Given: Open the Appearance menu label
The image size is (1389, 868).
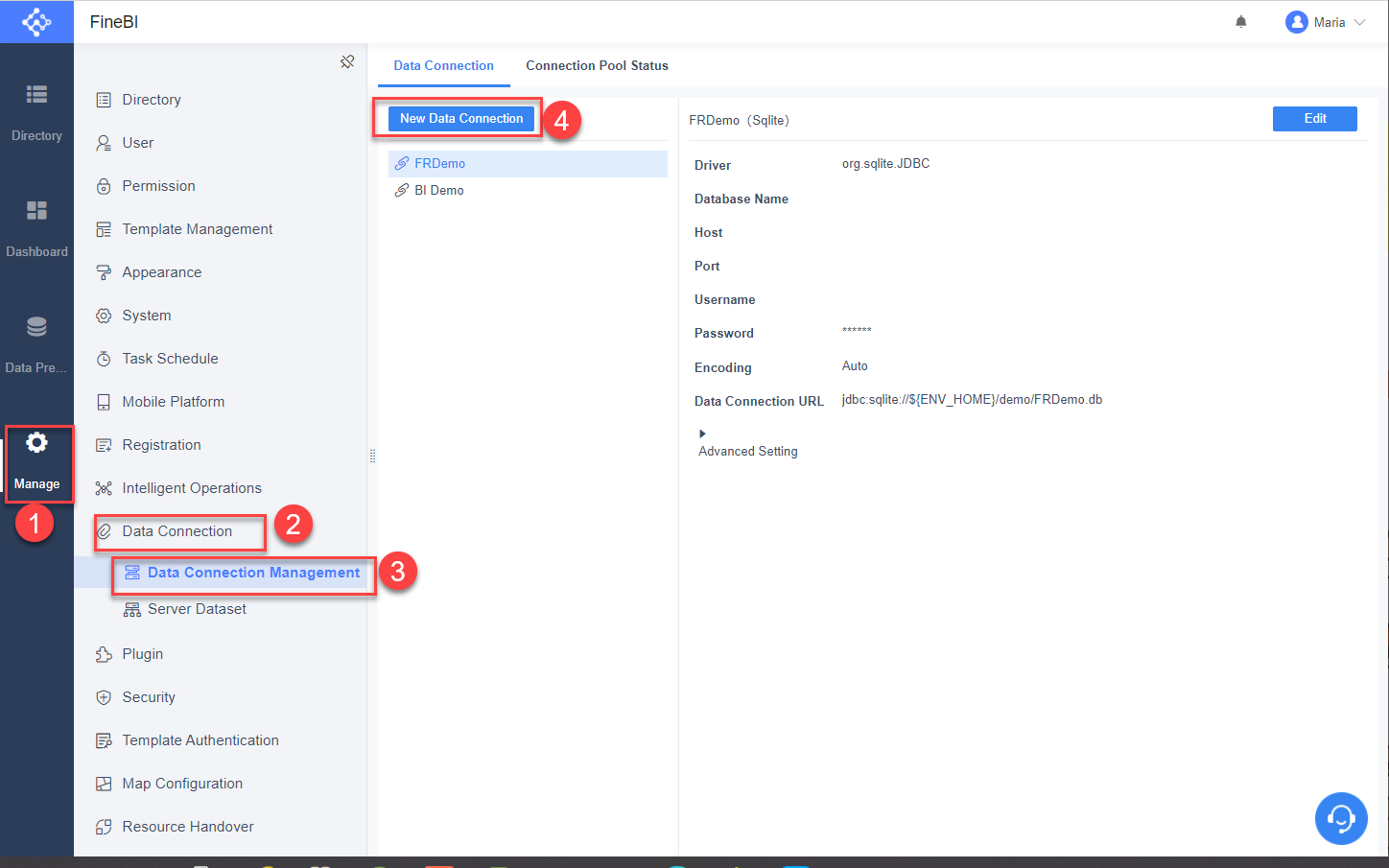Looking at the screenshot, I should tap(162, 272).
